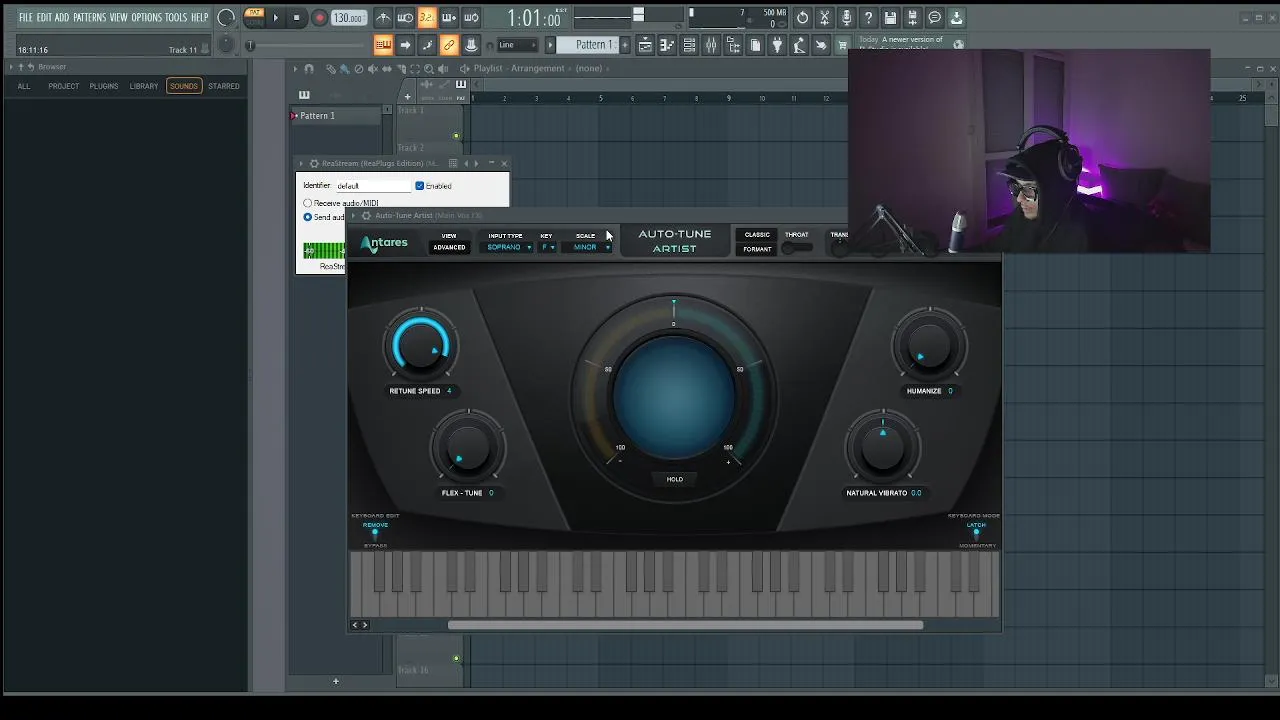This screenshot has height=720, width=1280.
Task: Open the chat bubble icon
Action: coord(934,18)
